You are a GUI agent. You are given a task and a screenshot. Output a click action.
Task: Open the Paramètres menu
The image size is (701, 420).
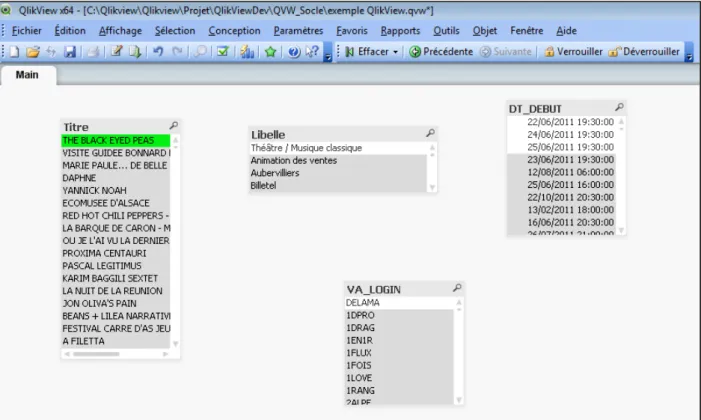(298, 31)
